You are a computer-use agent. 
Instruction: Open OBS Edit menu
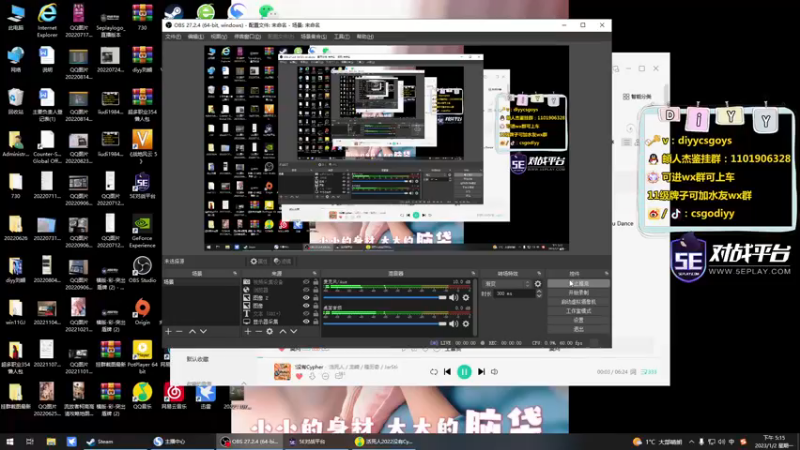195,37
